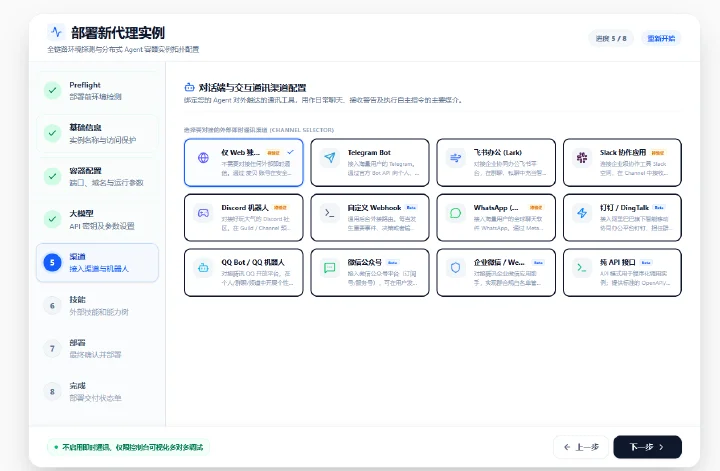
Task: Click the enterprise WeChat shield icon
Action: pos(456,268)
